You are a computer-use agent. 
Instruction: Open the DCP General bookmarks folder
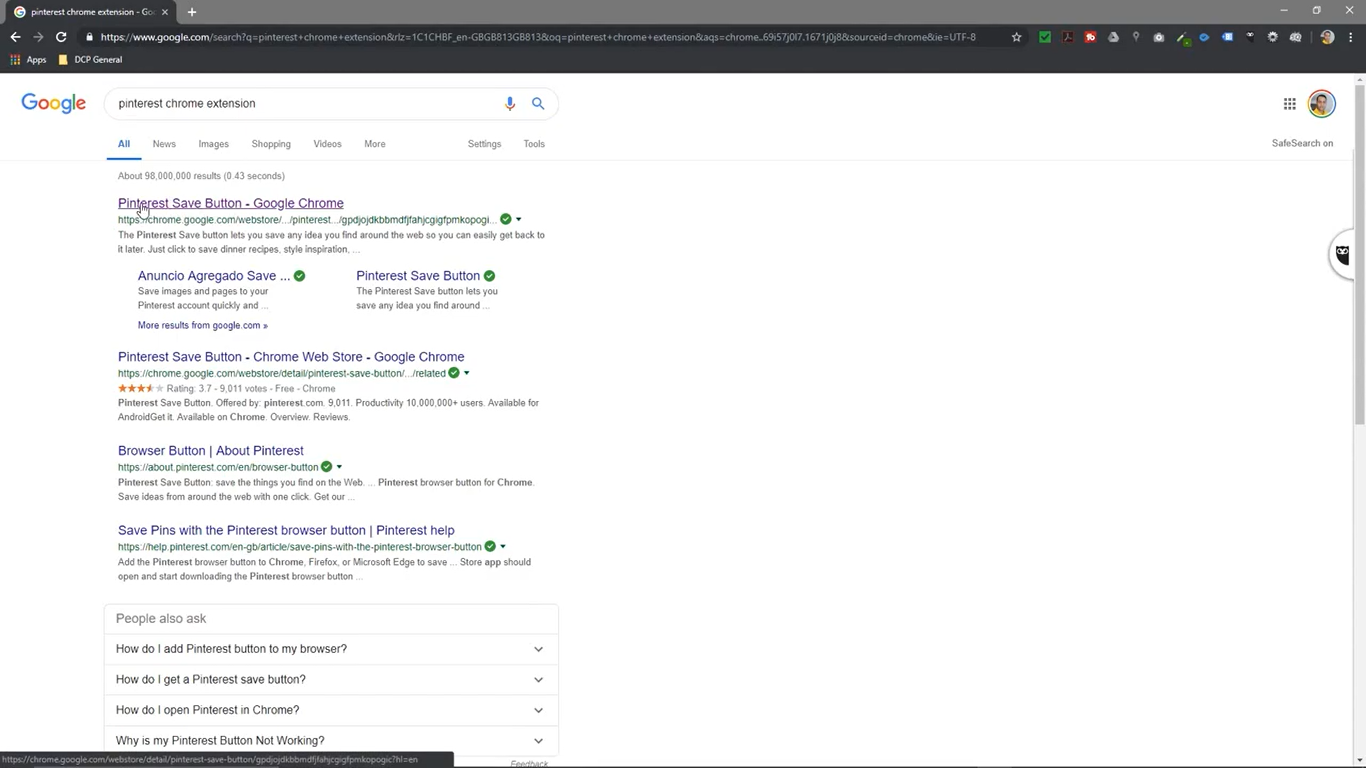pyautogui.click(x=90, y=60)
